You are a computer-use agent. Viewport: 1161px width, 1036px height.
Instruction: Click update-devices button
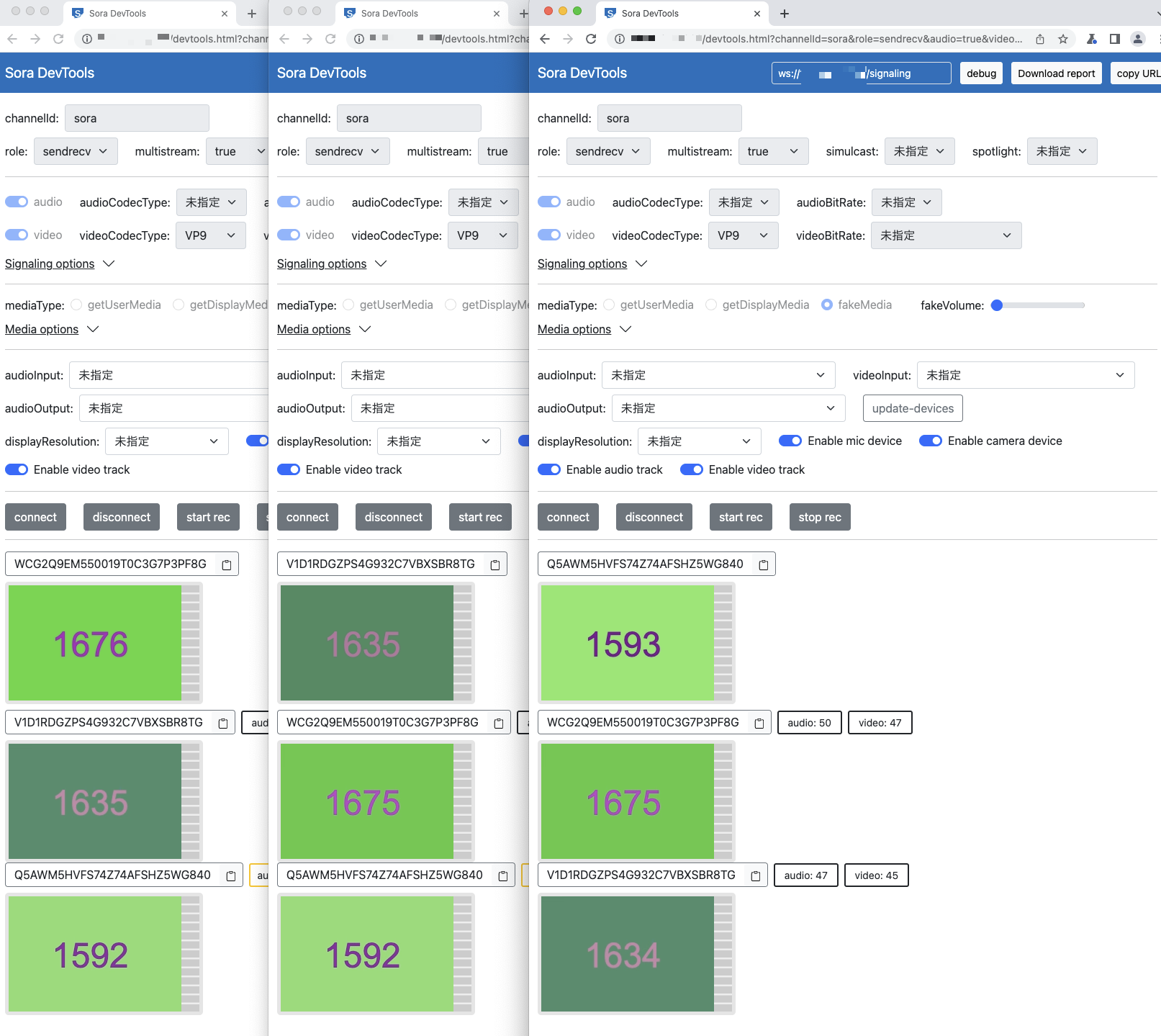(913, 408)
